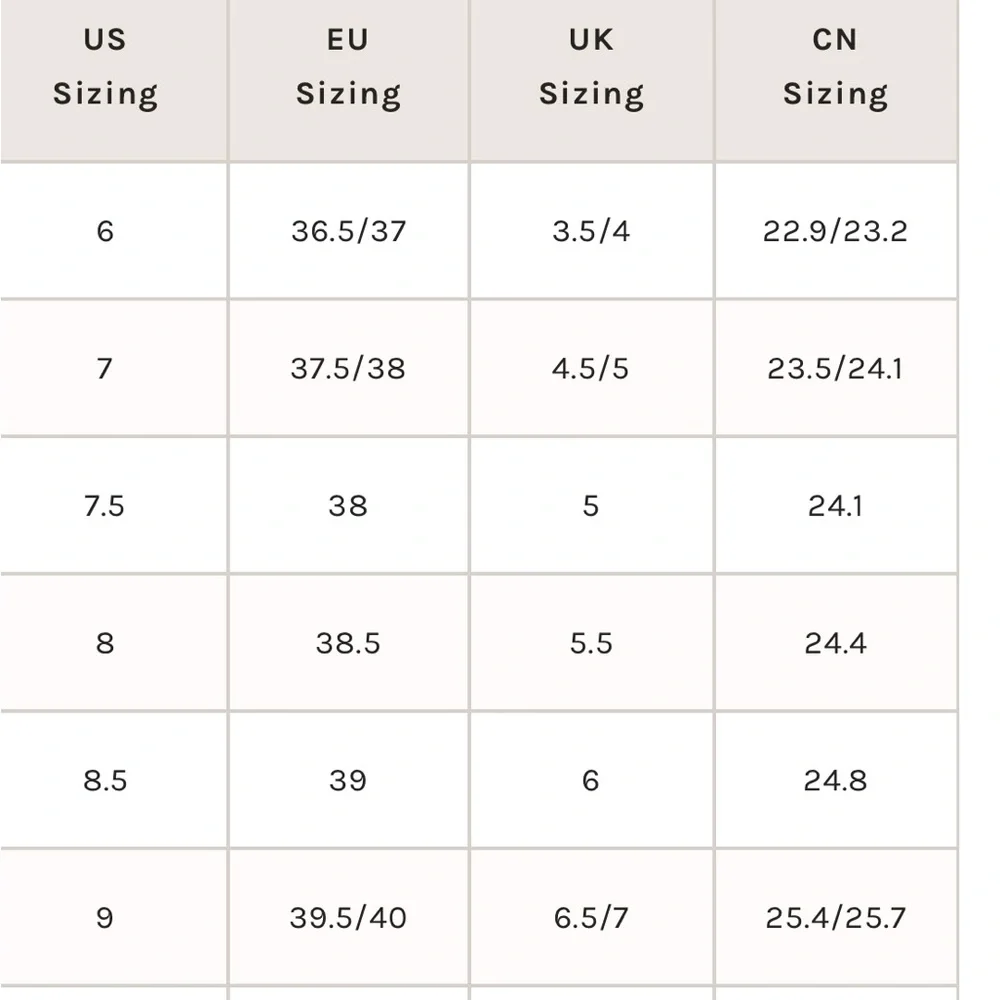Click the EU Sizing column header

pyautogui.click(x=348, y=68)
